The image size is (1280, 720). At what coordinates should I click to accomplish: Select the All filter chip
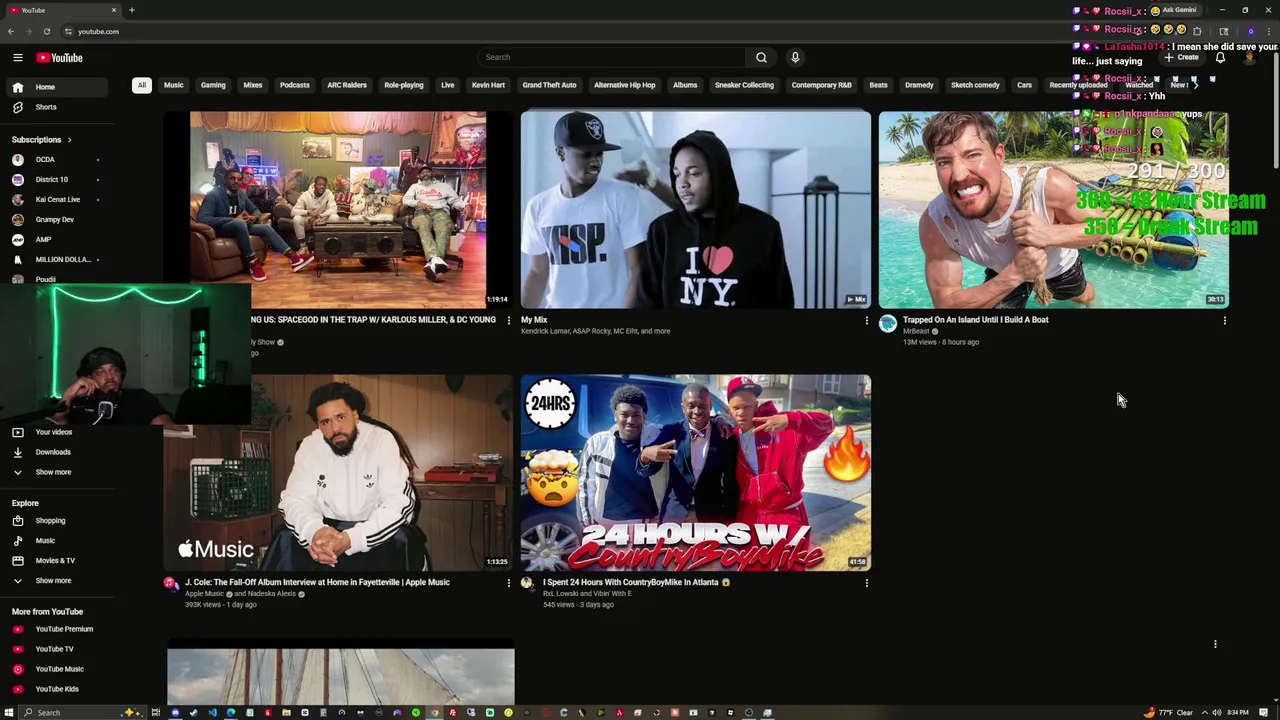click(x=142, y=85)
